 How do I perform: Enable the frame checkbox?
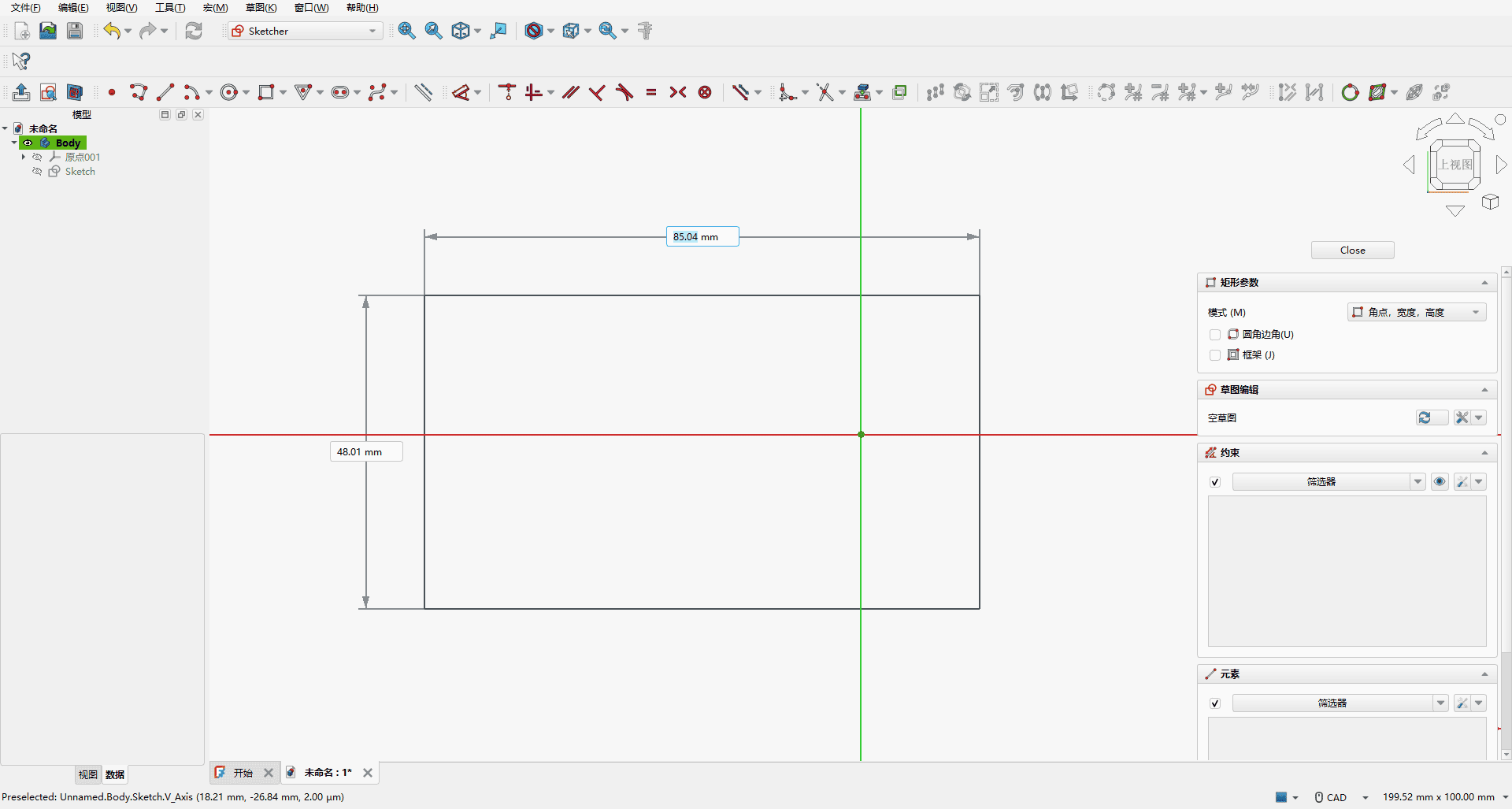coord(1215,355)
